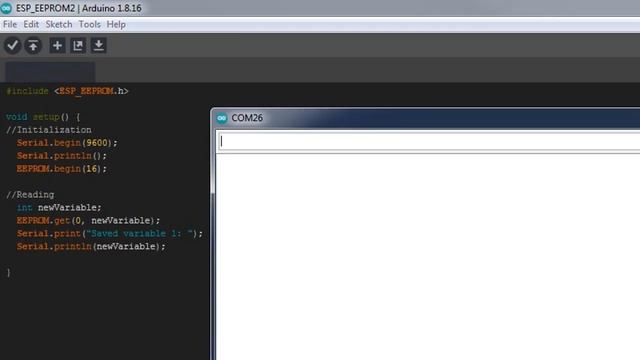
Task: Open the Help menu
Action: [x=116, y=24]
